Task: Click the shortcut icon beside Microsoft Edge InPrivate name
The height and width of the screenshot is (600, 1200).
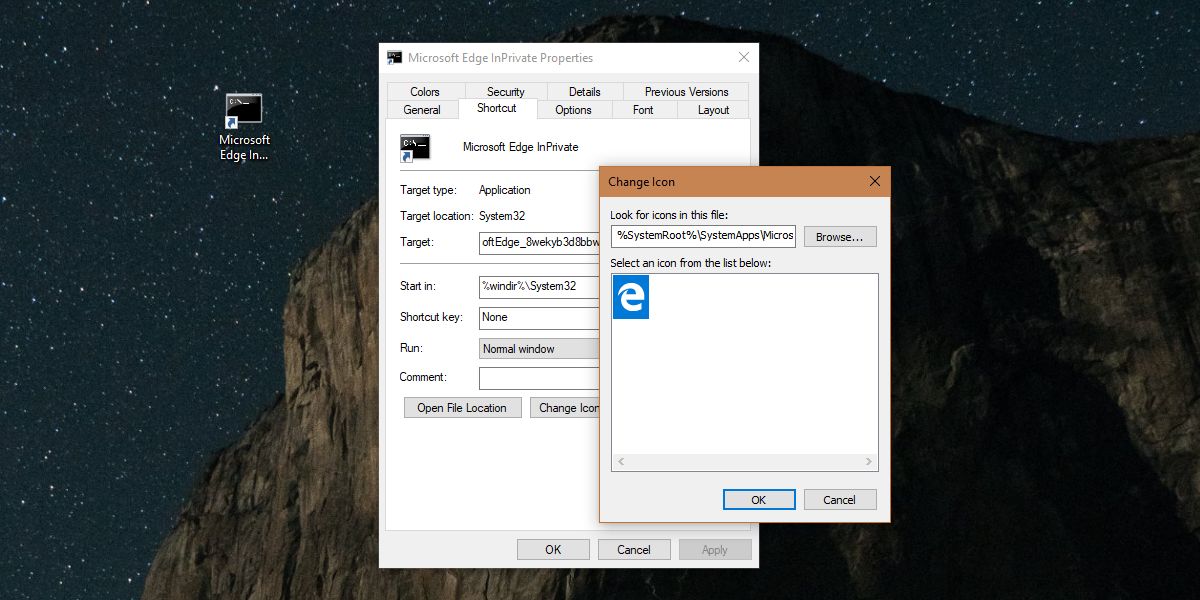Action: tap(415, 147)
